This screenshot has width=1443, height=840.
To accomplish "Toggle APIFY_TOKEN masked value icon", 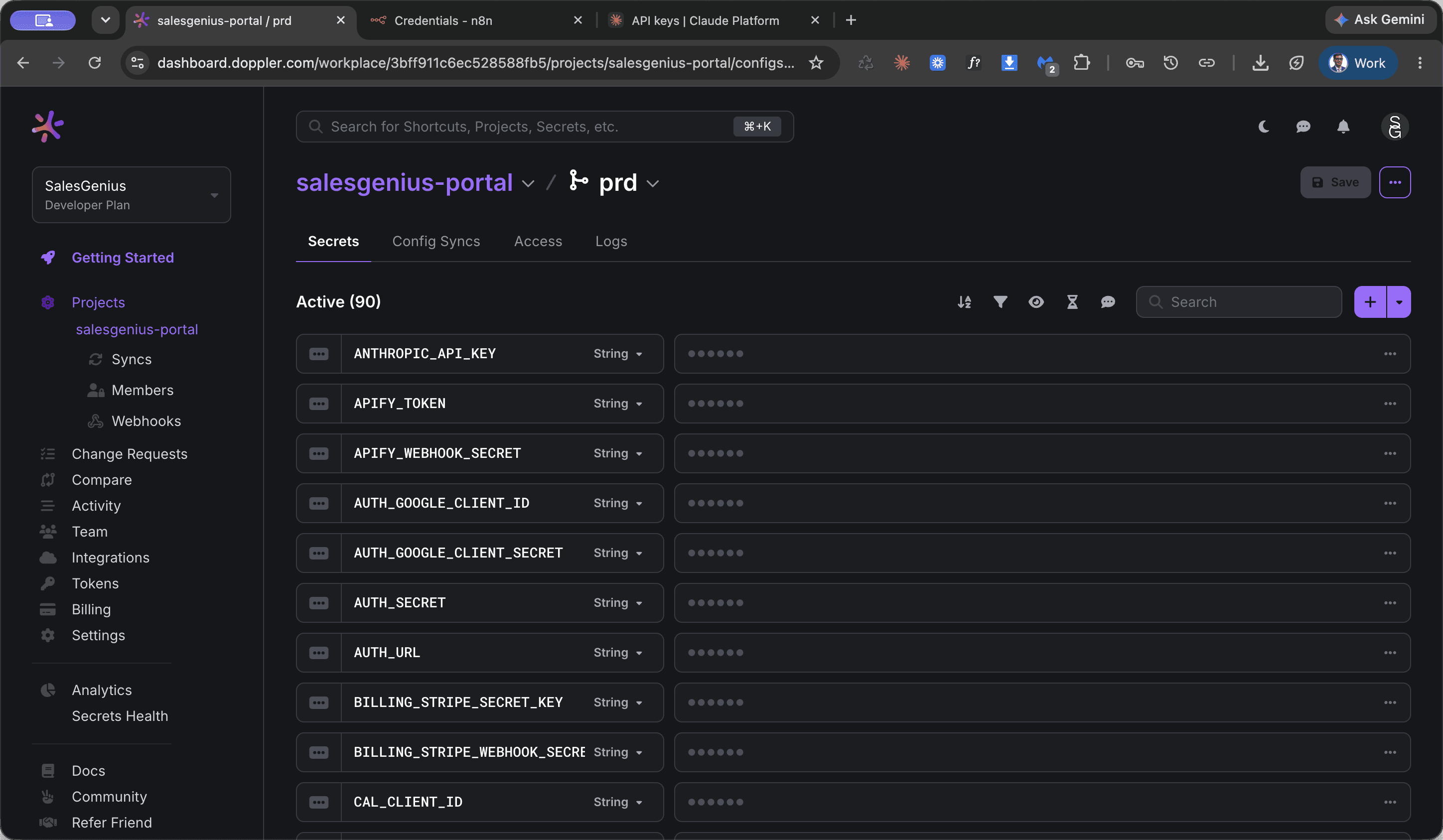I will pos(318,404).
